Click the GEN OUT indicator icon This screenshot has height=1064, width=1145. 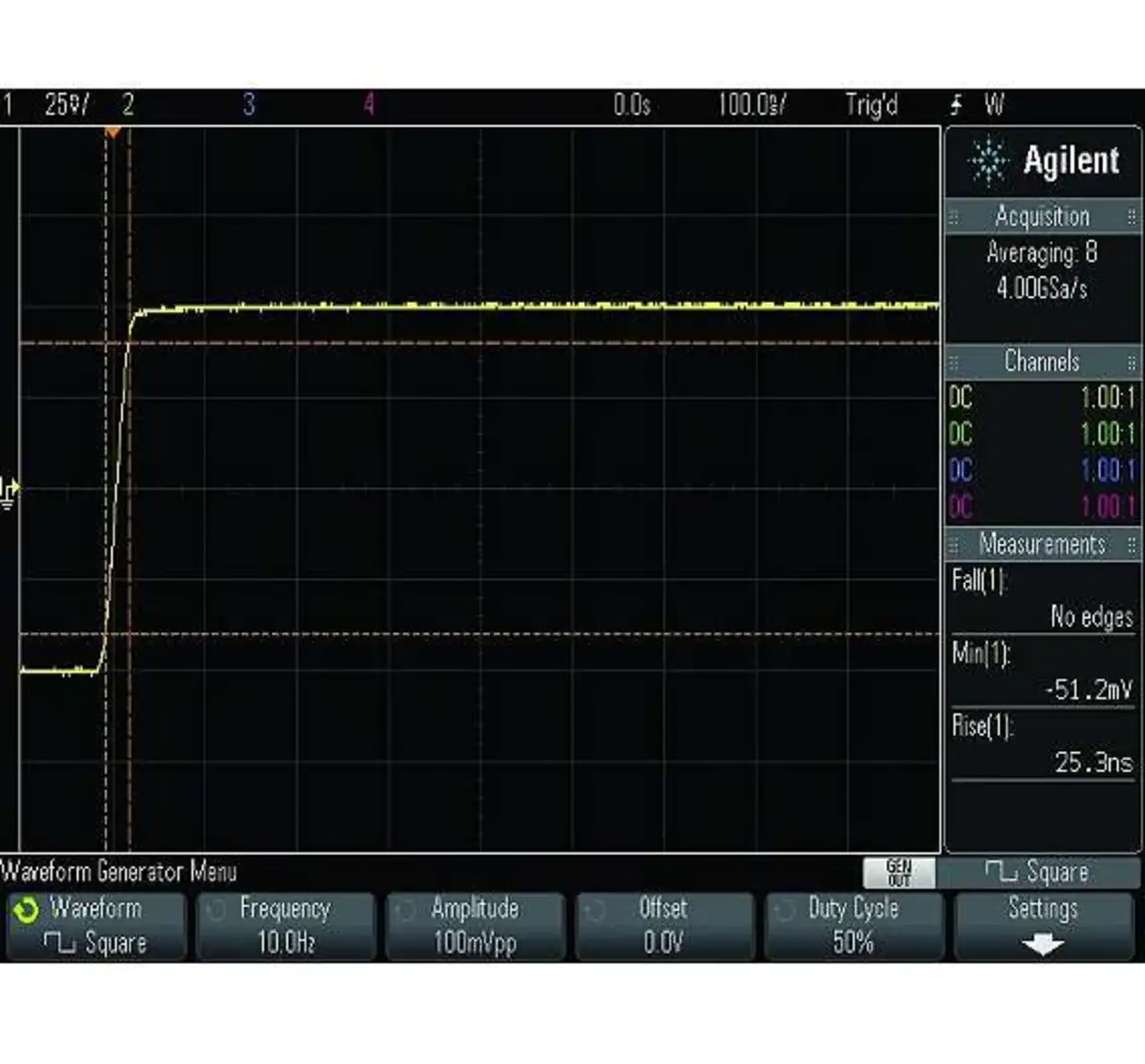[x=898, y=873]
